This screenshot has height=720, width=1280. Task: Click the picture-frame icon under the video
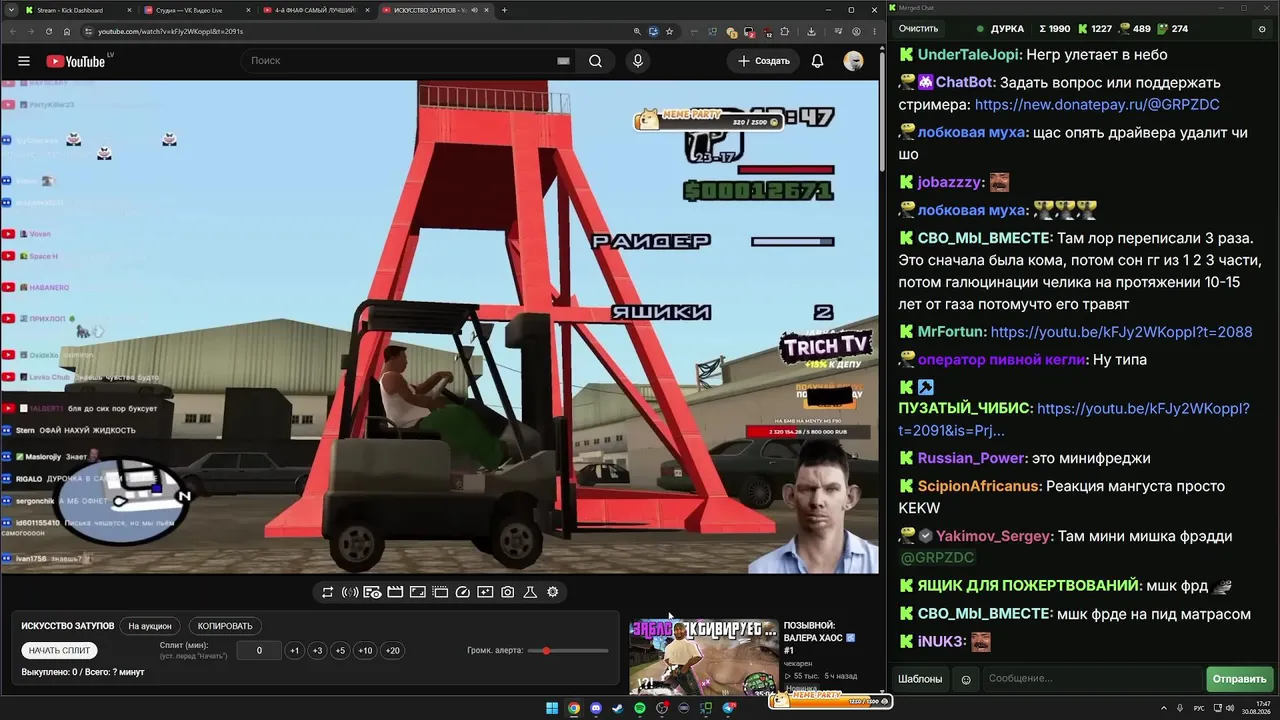click(418, 592)
